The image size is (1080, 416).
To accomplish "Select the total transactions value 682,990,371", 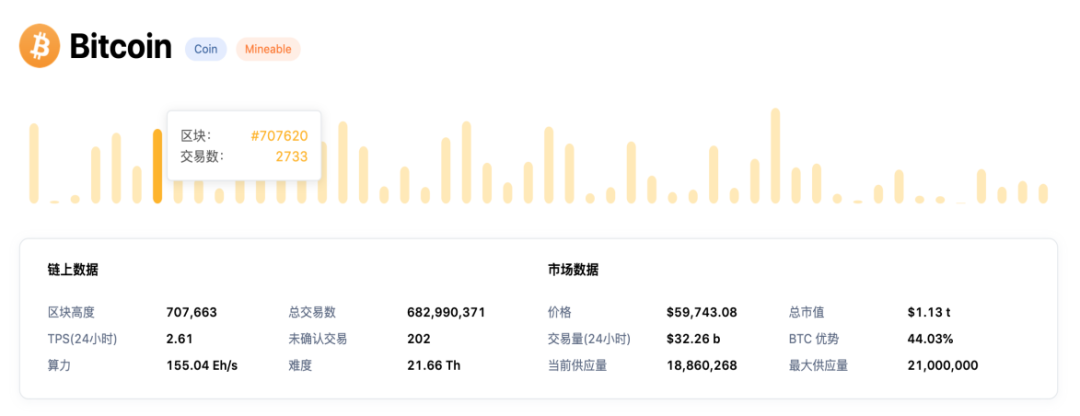I will click(446, 312).
